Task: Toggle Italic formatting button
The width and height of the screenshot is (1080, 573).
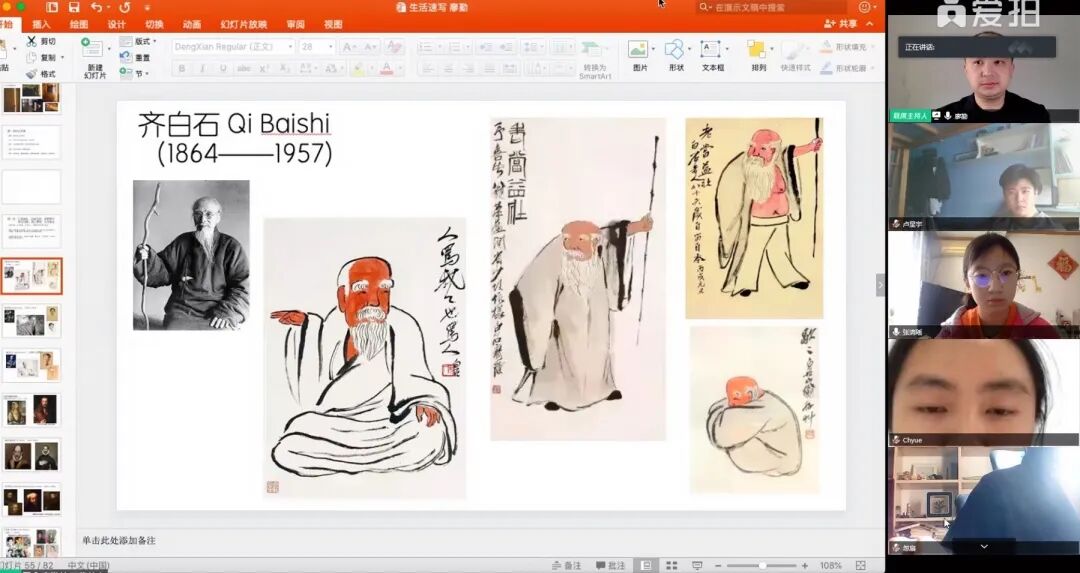Action: click(x=202, y=68)
